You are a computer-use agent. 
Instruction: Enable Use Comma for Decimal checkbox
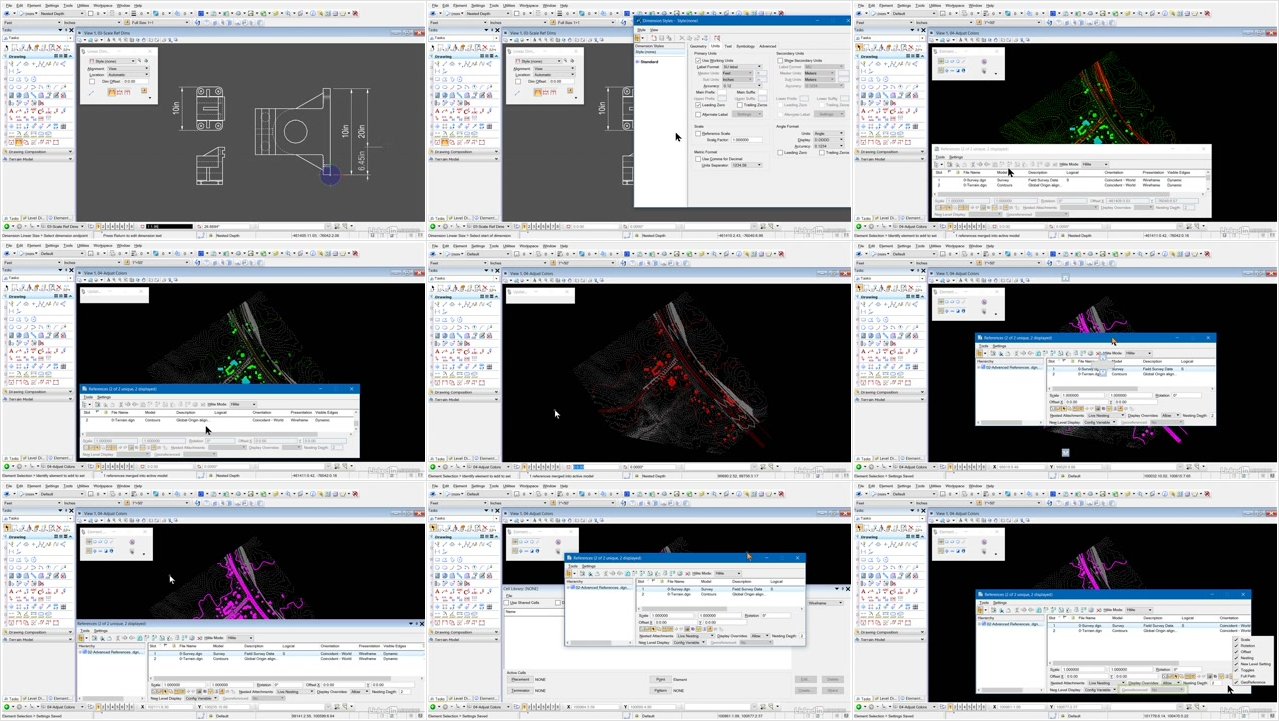point(698,159)
